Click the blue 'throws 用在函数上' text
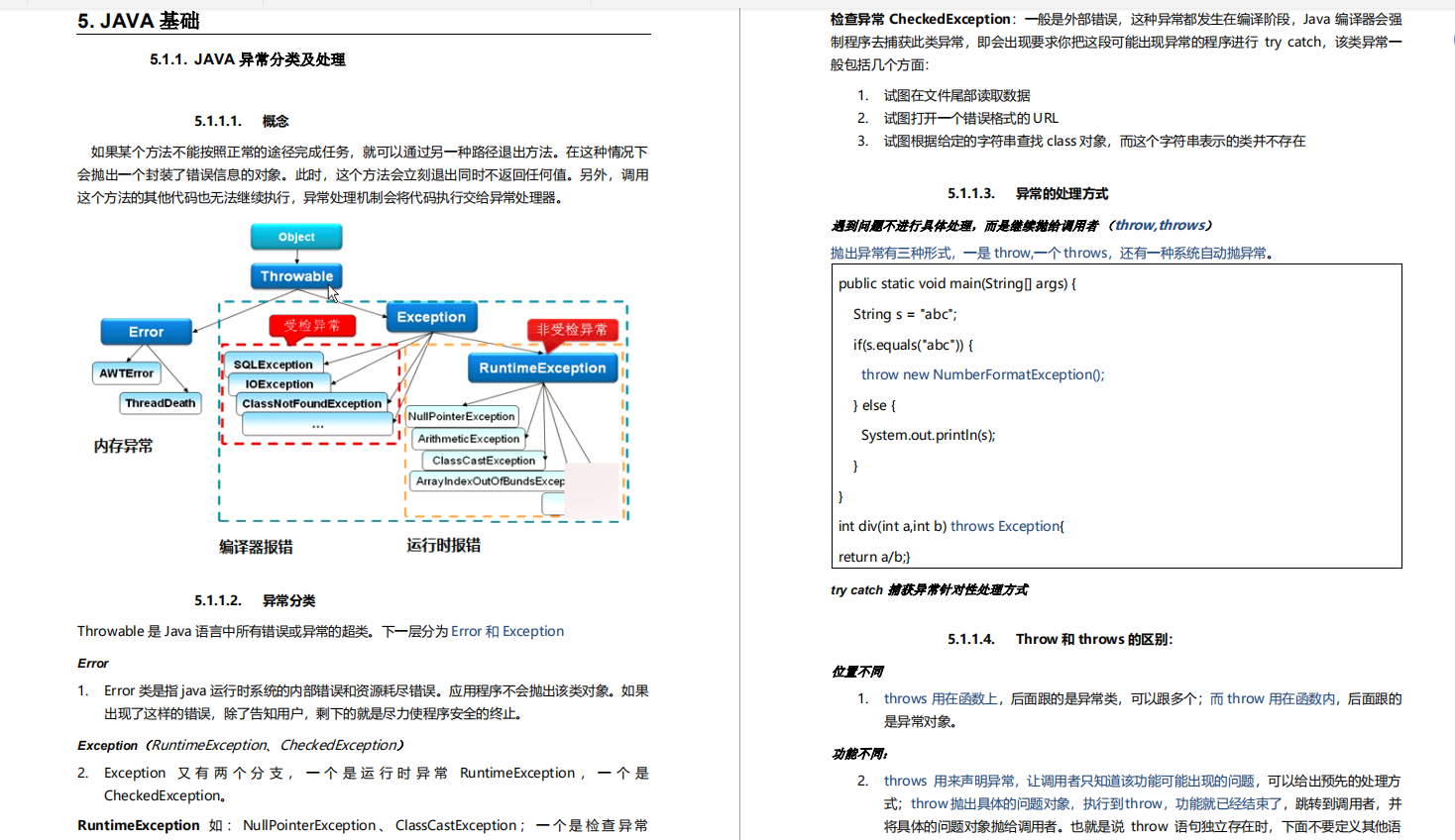The image size is (1455, 840). (942, 698)
